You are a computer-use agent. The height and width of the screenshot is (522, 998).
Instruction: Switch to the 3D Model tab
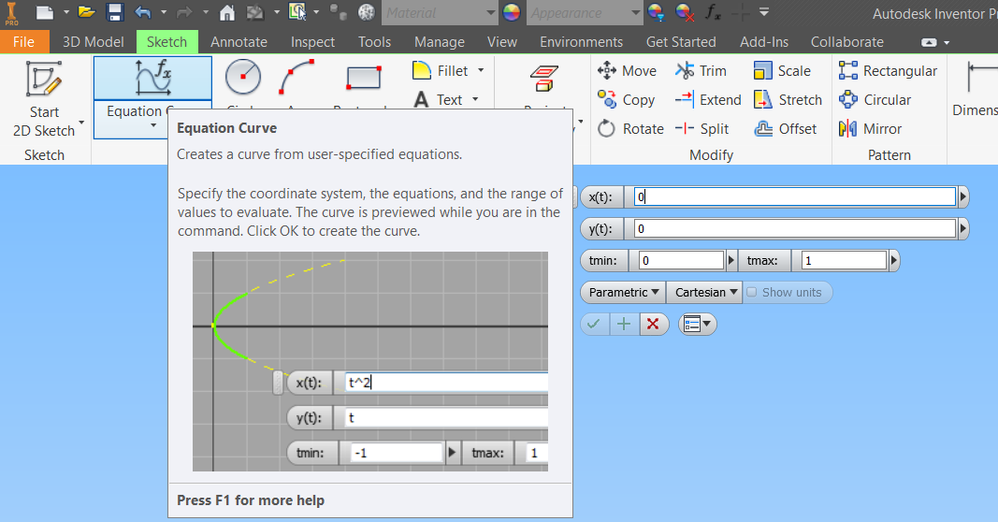click(x=93, y=42)
